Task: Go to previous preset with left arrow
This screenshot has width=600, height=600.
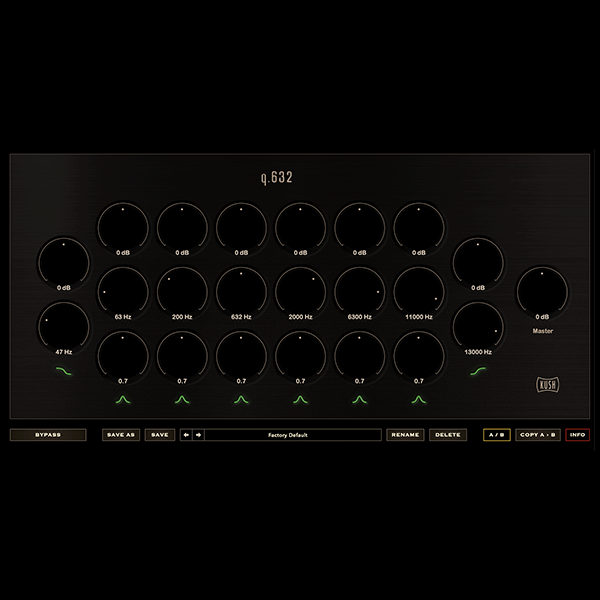Action: coord(186,435)
